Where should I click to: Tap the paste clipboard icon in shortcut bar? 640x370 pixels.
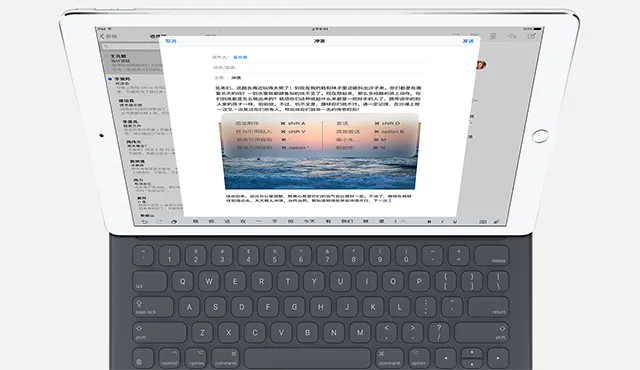tap(174, 222)
